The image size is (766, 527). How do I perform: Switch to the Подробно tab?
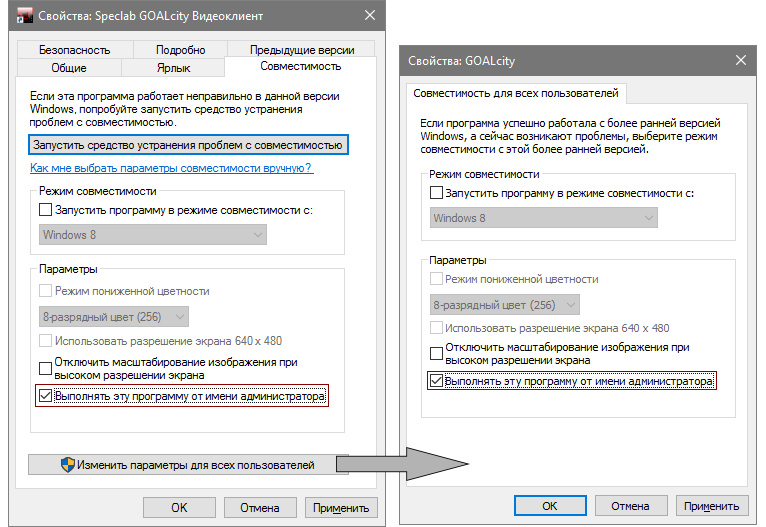point(180,50)
